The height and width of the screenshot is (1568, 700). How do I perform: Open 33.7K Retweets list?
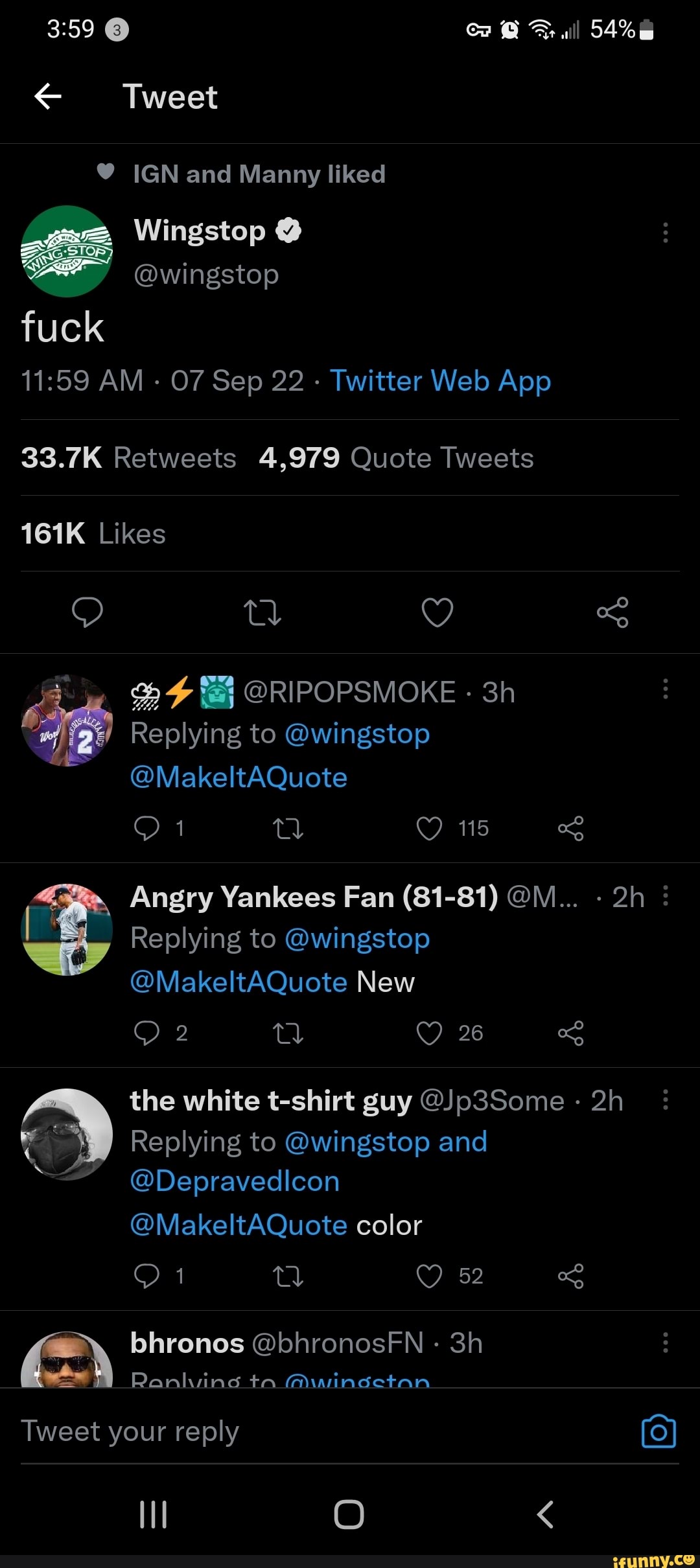(128, 458)
